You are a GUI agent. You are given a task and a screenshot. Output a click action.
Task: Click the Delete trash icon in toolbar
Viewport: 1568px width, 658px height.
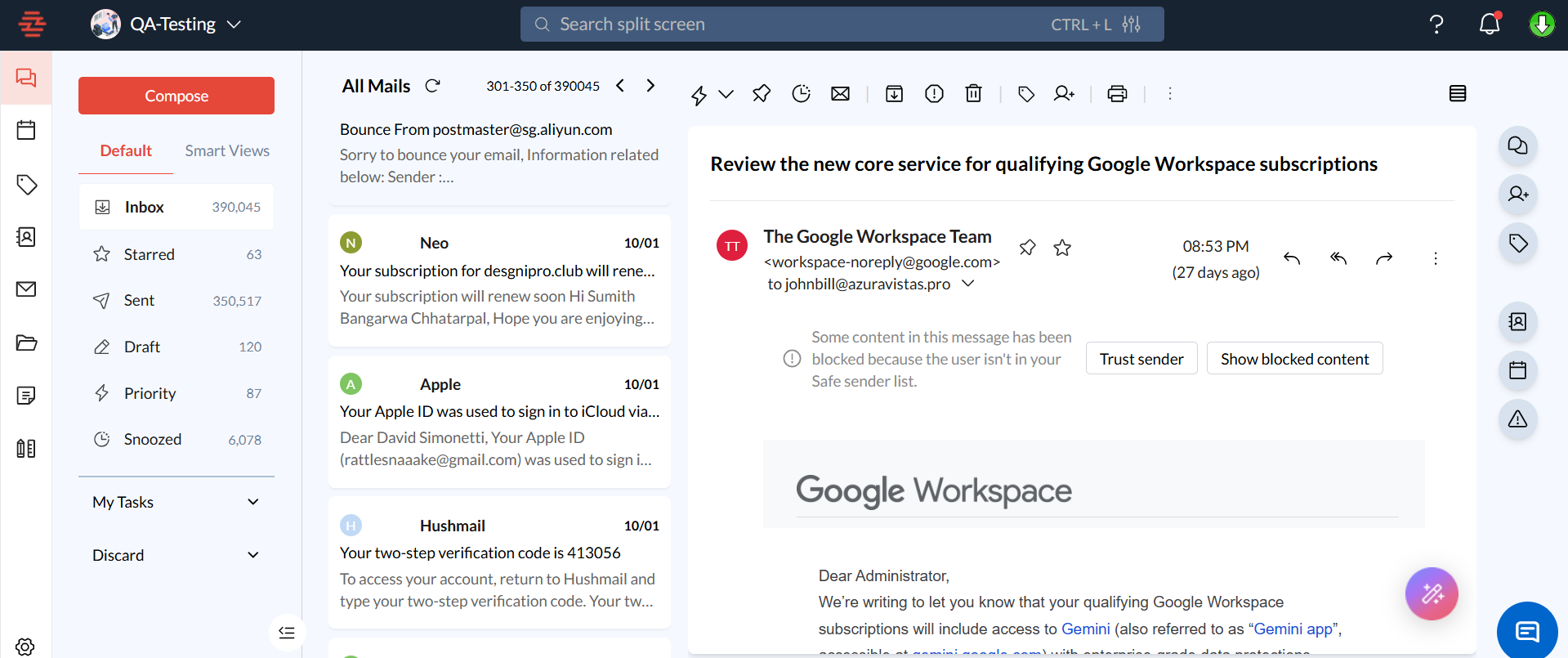pos(973,94)
